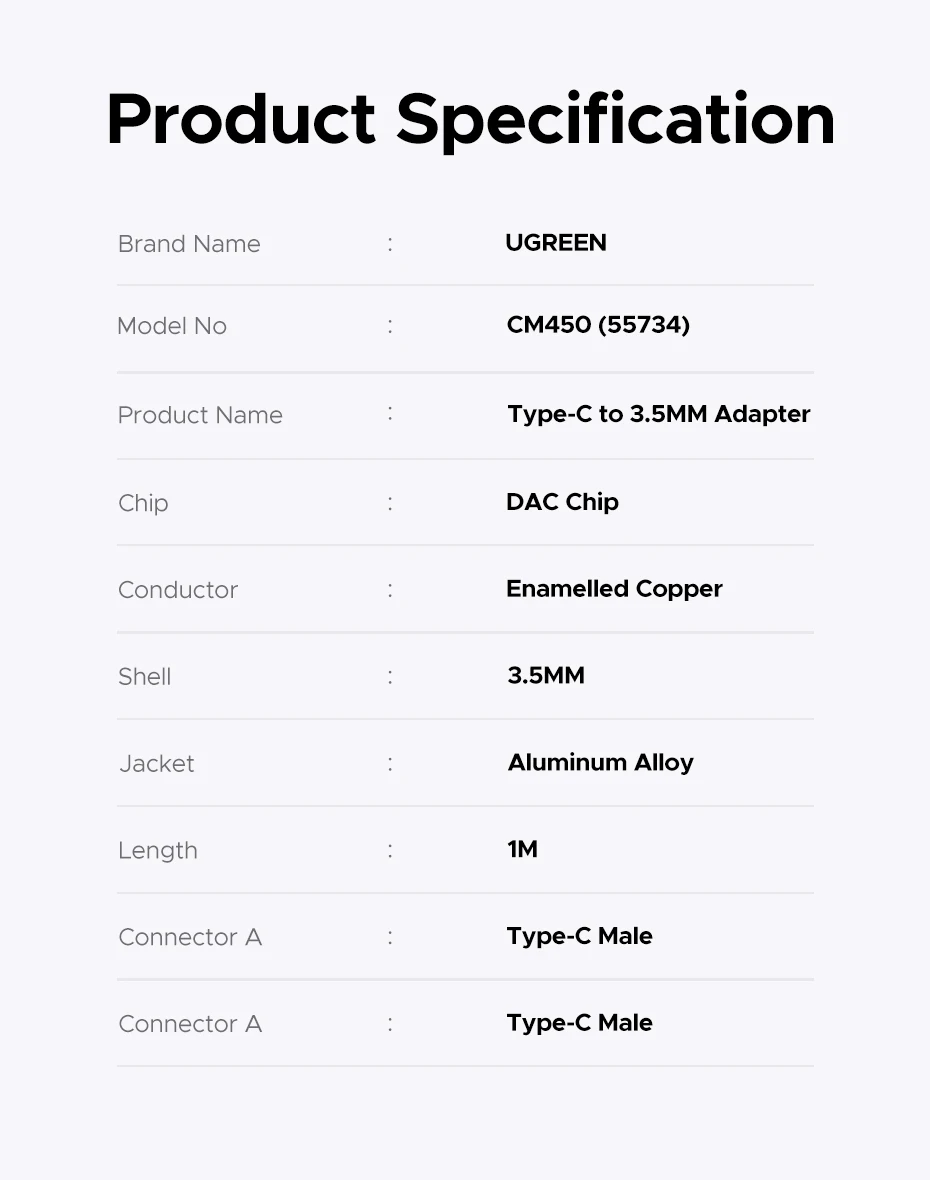Image resolution: width=930 pixels, height=1180 pixels.
Task: Click the Product Specification heading
Action: click(470, 120)
